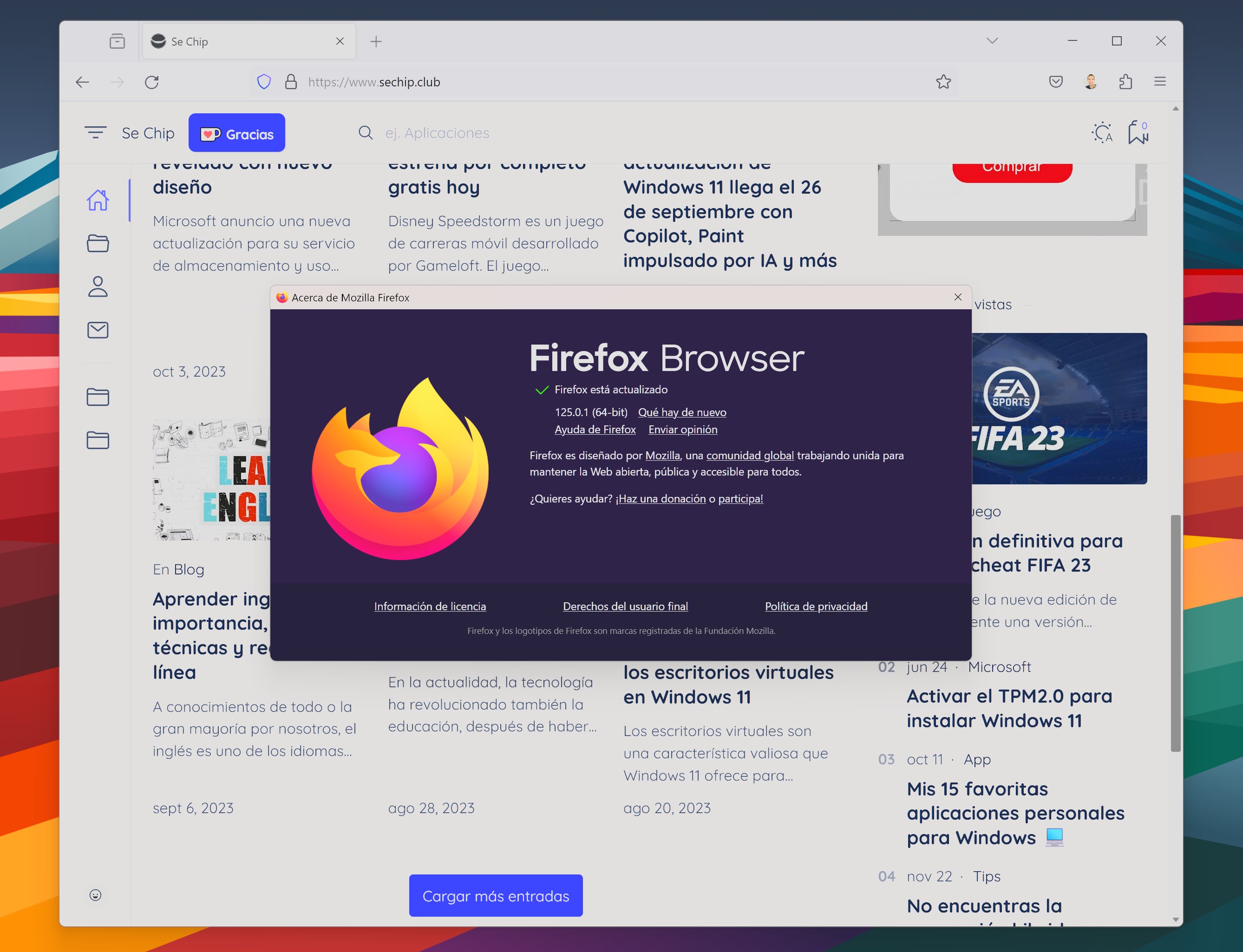This screenshot has height=952, width=1243.
Task: Go back with the browser back arrow
Action: 83,82
